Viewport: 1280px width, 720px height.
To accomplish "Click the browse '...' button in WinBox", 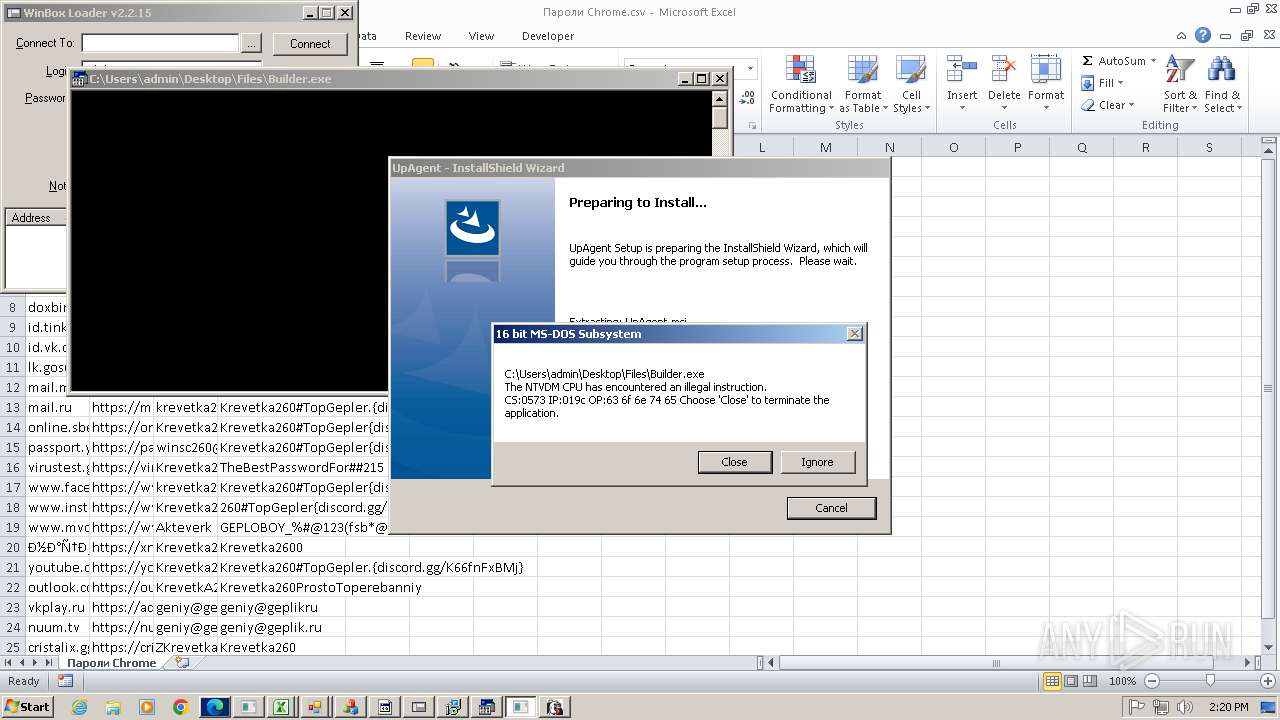I will tap(251, 44).
